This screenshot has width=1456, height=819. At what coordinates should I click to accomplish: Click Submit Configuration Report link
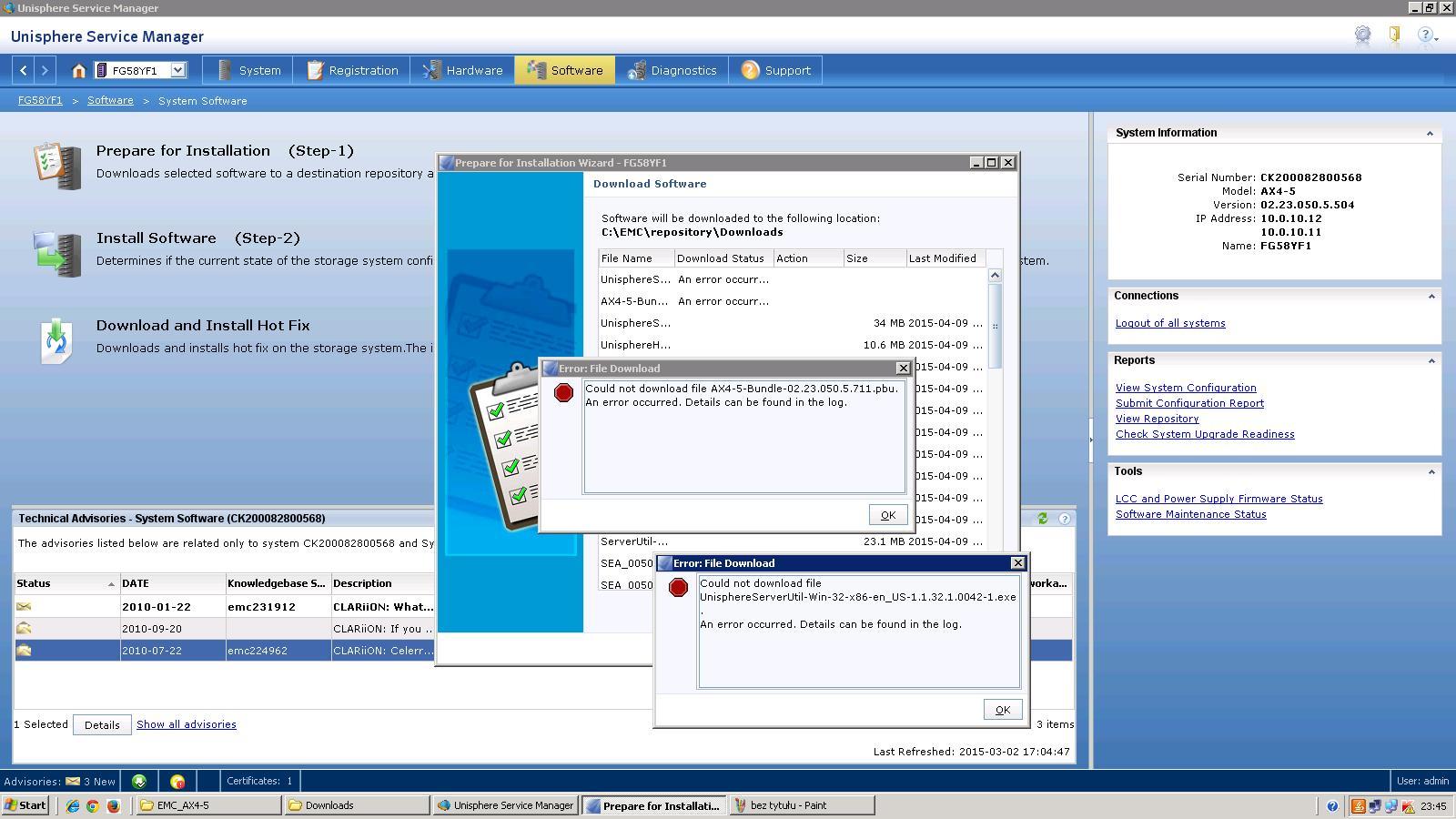tap(1189, 403)
